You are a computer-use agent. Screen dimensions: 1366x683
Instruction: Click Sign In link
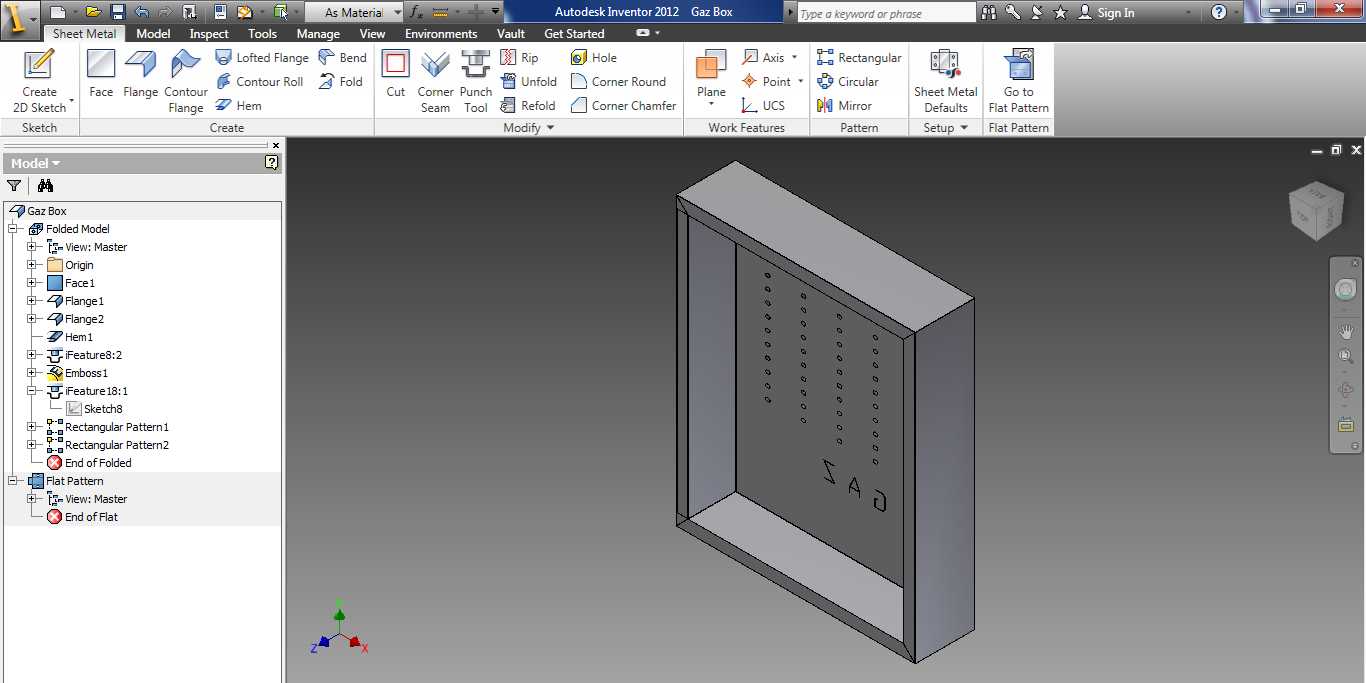[1116, 13]
